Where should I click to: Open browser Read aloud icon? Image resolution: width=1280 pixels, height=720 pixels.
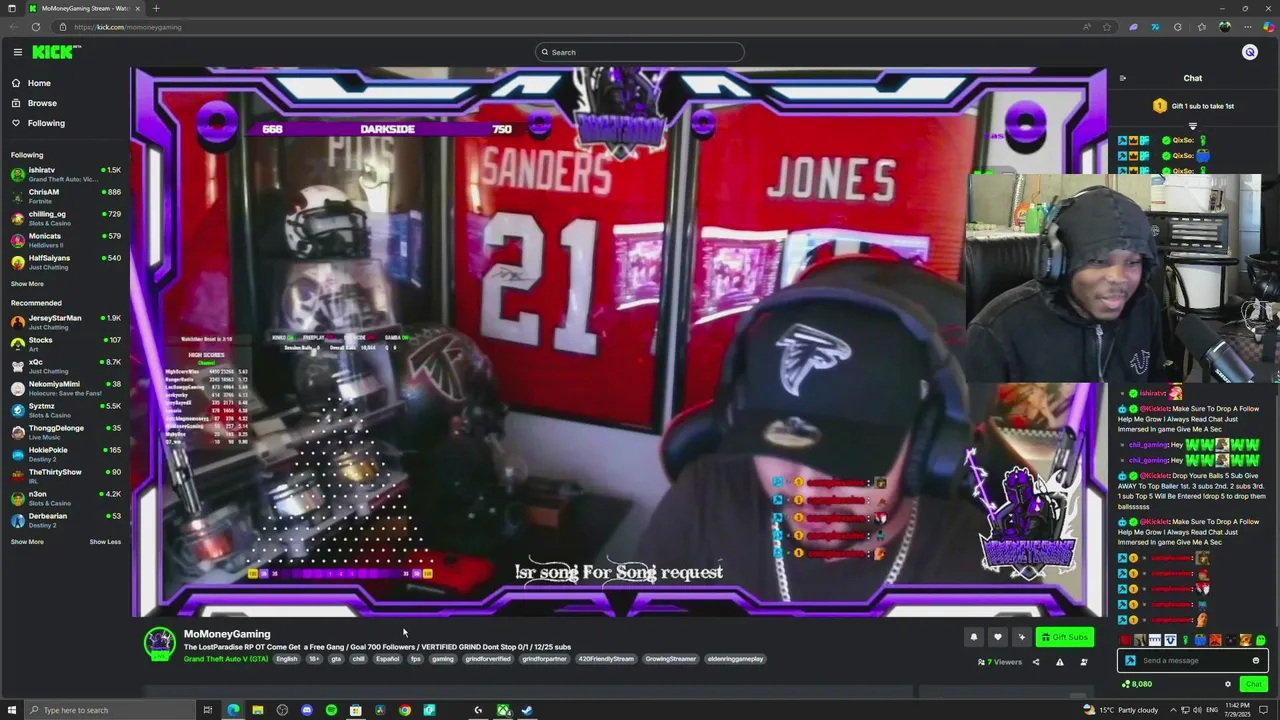pos(1087,27)
